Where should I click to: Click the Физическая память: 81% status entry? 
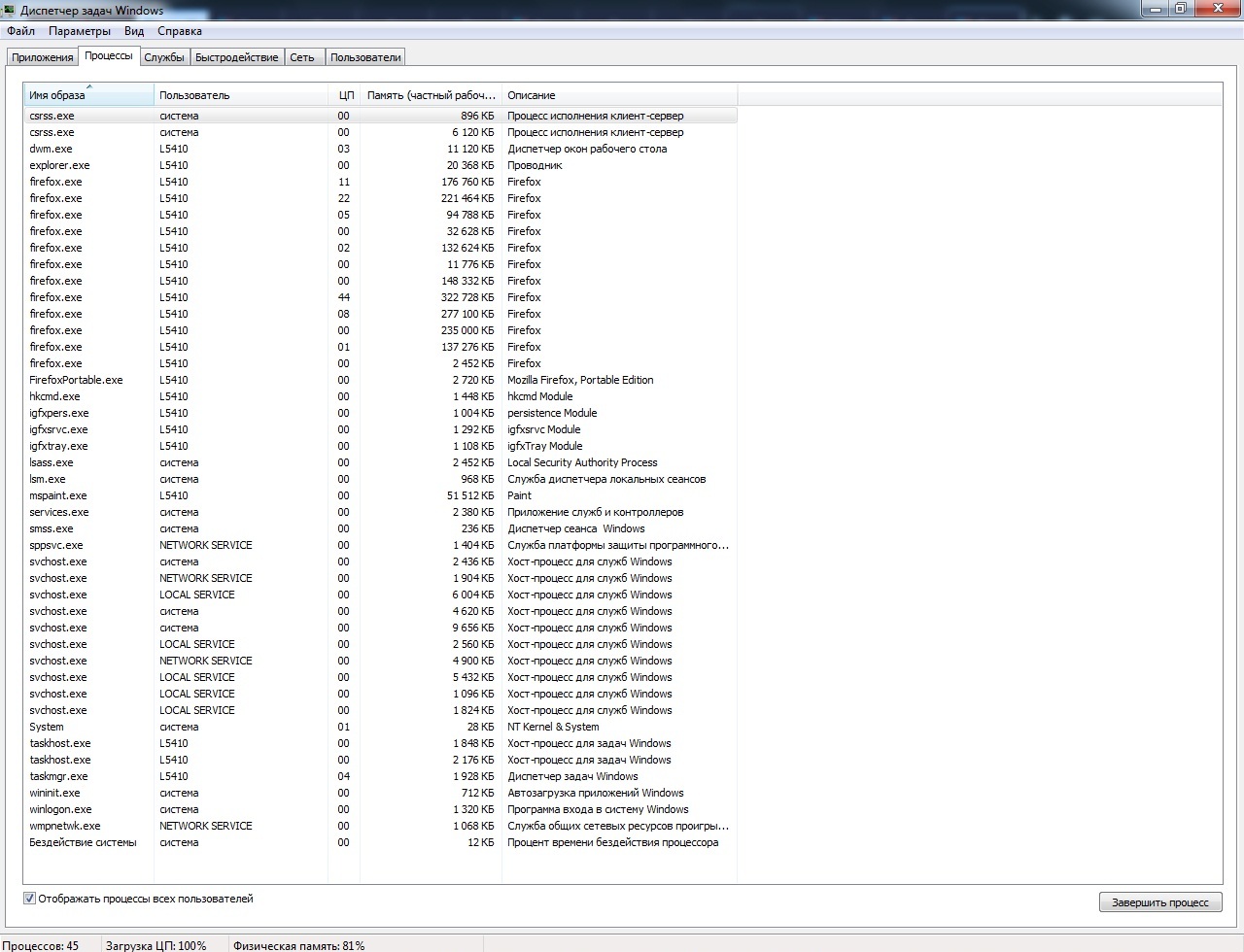pyautogui.click(x=299, y=945)
